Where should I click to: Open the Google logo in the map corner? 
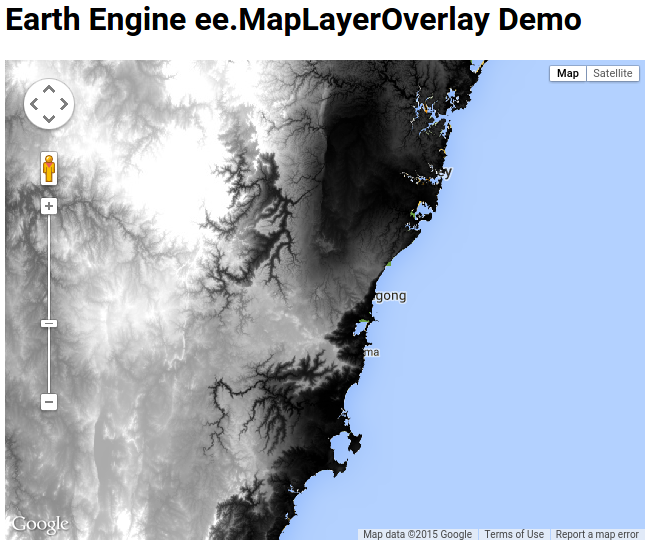pyautogui.click(x=40, y=525)
